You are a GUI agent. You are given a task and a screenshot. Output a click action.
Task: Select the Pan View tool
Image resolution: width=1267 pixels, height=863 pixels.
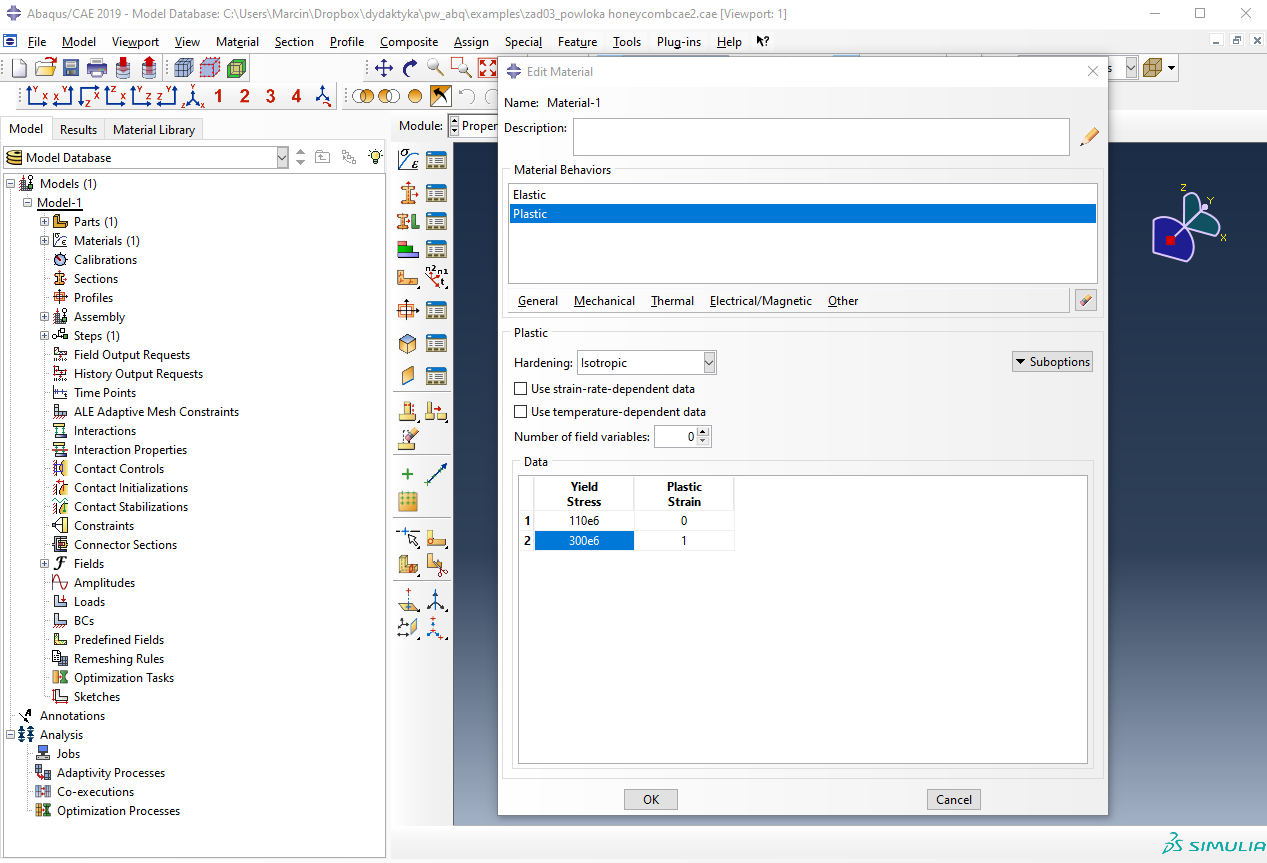tap(384, 68)
